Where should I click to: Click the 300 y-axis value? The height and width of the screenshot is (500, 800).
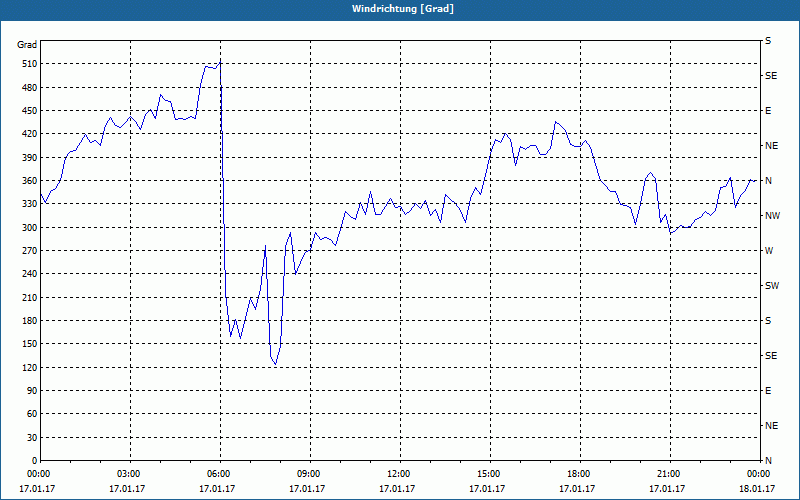[29, 228]
